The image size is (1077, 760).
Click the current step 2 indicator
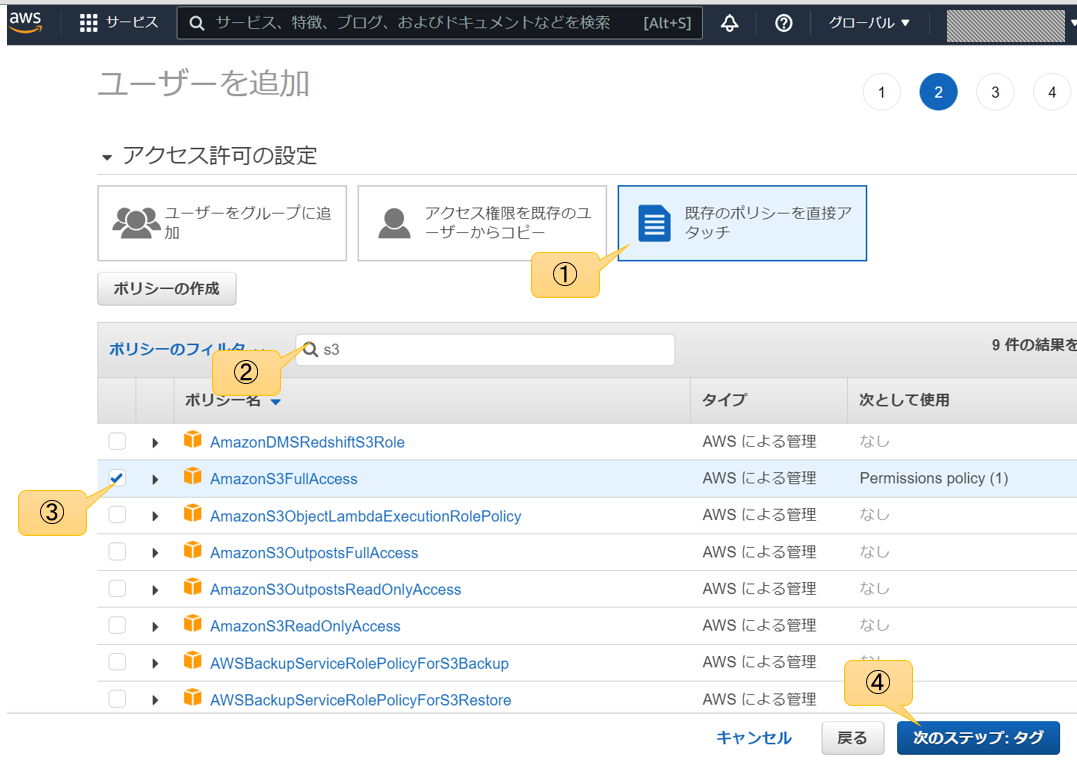938,92
